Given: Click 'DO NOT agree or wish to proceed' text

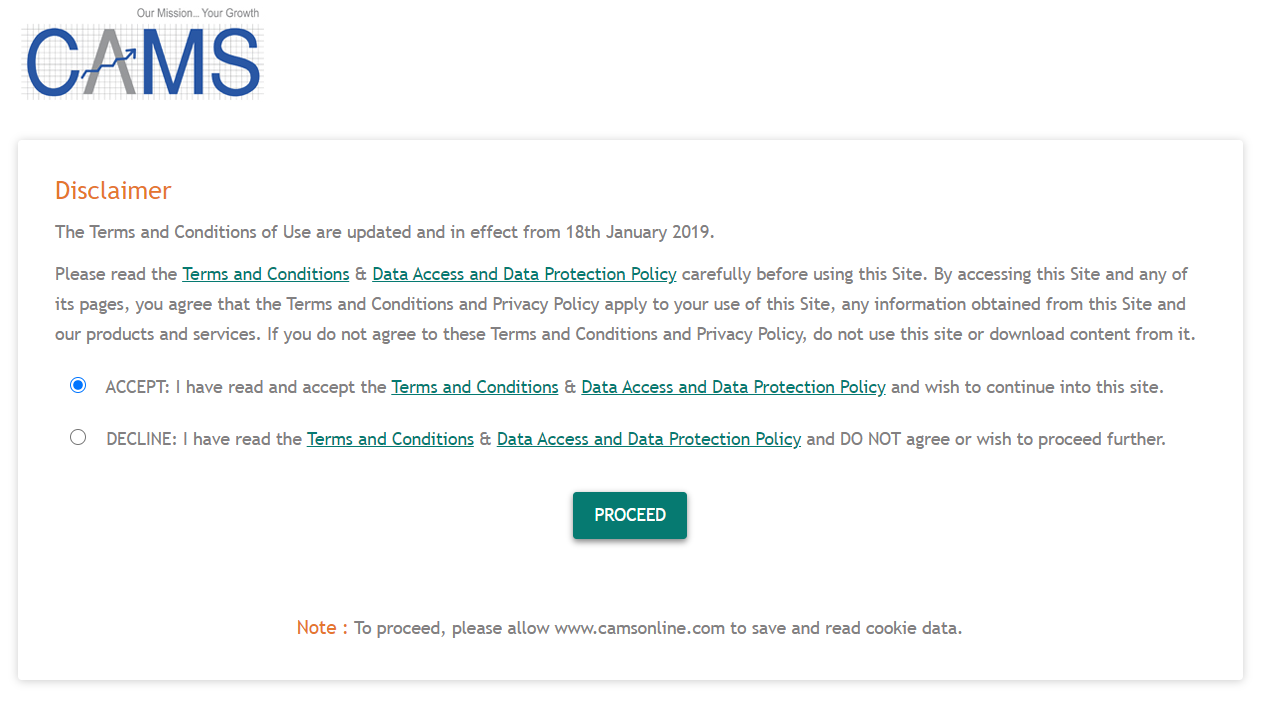Looking at the screenshot, I should (985, 439).
